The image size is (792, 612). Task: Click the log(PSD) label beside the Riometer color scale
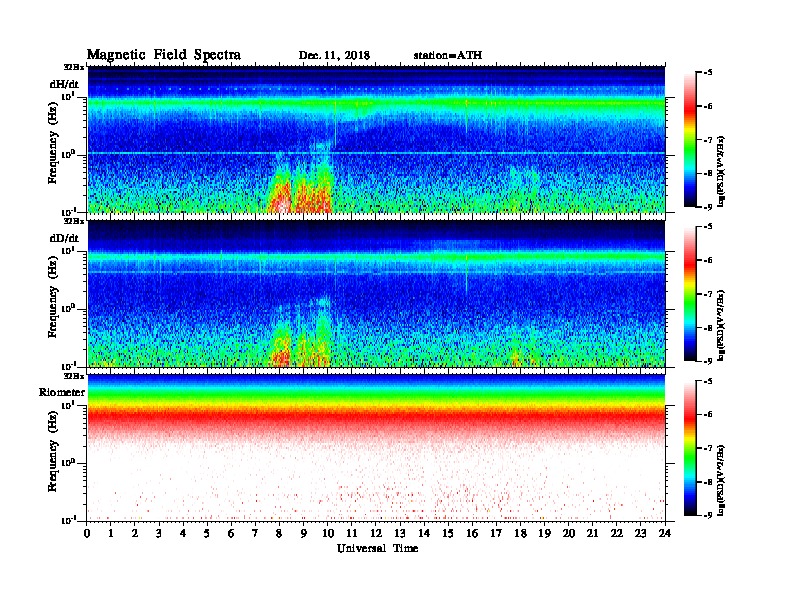click(721, 480)
